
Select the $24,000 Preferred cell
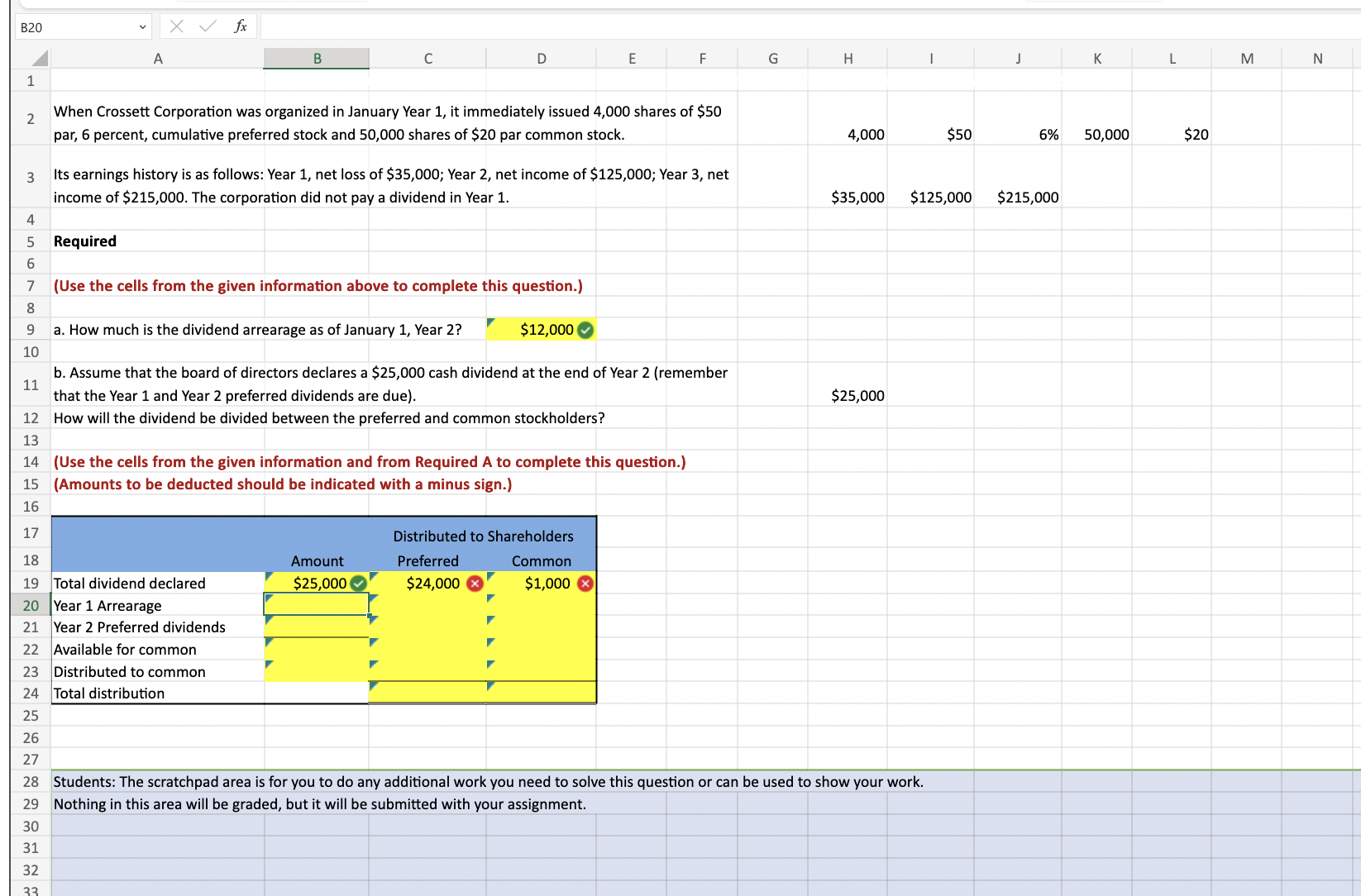[x=427, y=584]
